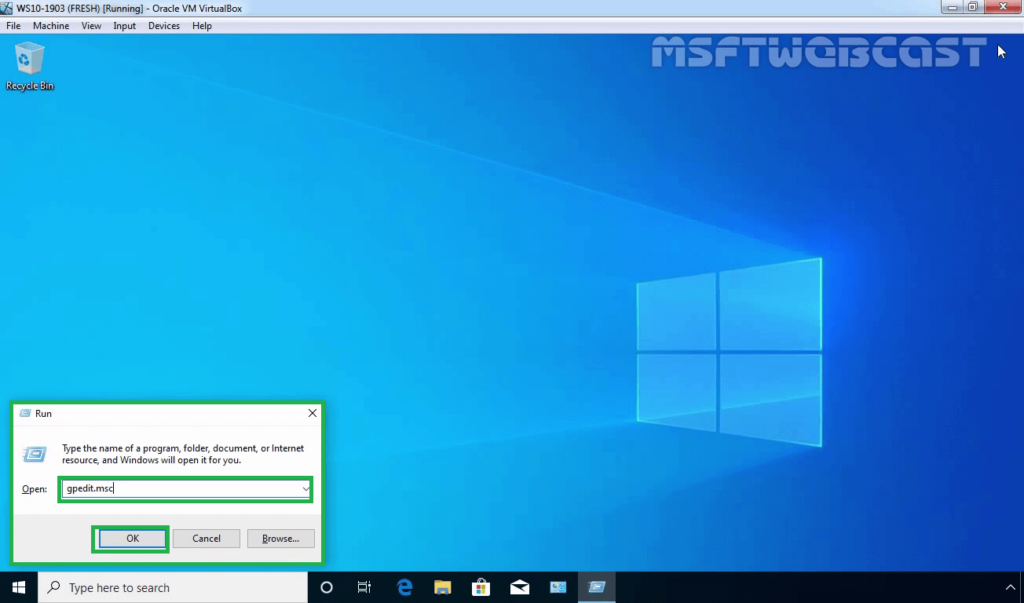This screenshot has height=603, width=1024.
Task: Click the Run dialog title bar icon
Action: pos(25,414)
